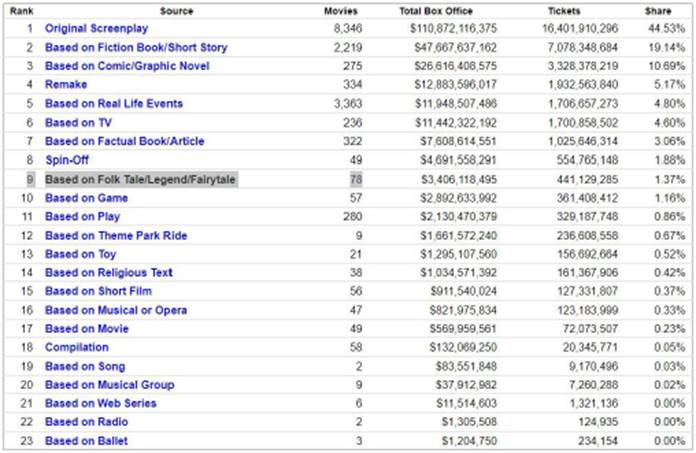Select the Spin-Off source link

click(69, 160)
